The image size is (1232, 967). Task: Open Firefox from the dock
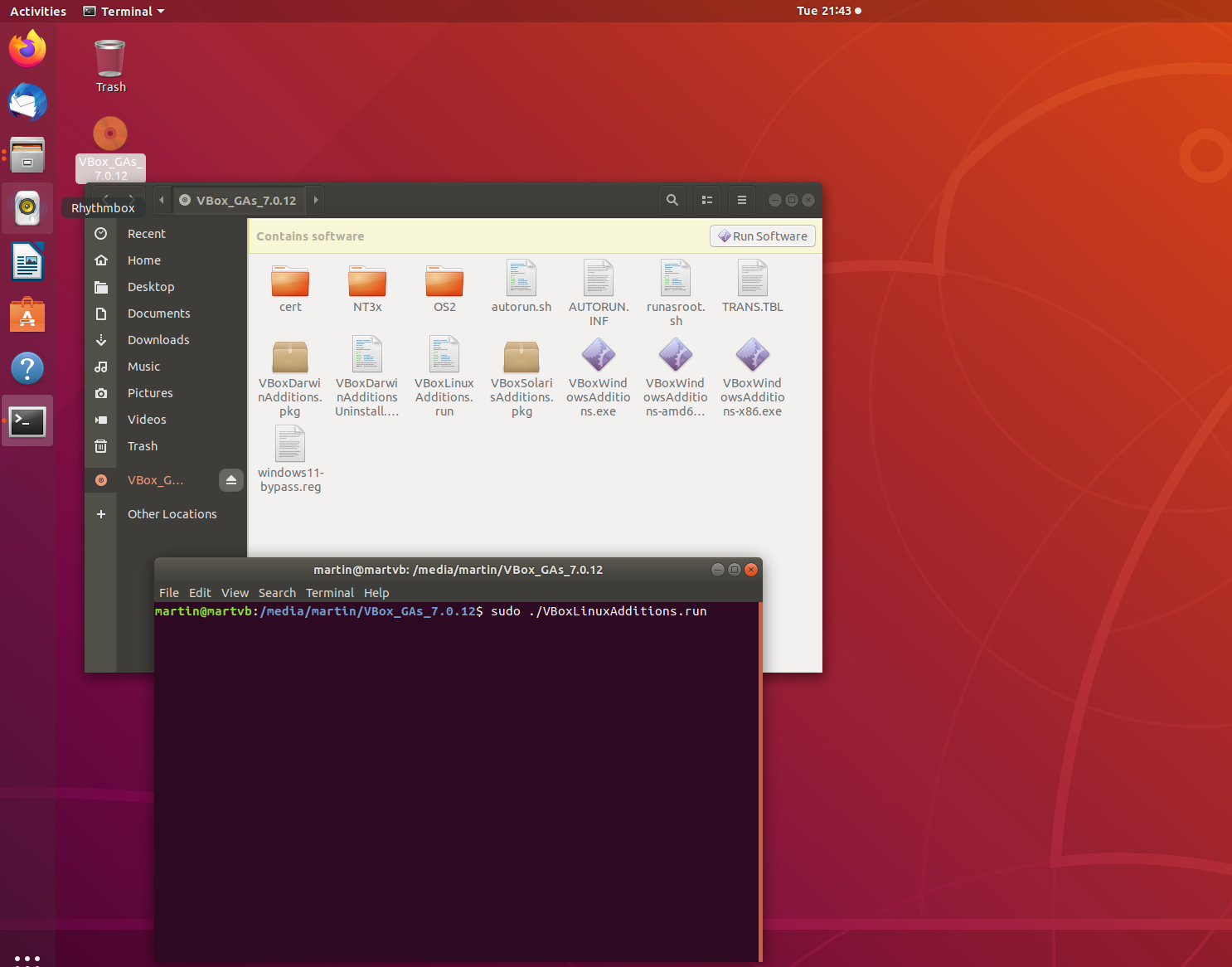tap(27, 49)
